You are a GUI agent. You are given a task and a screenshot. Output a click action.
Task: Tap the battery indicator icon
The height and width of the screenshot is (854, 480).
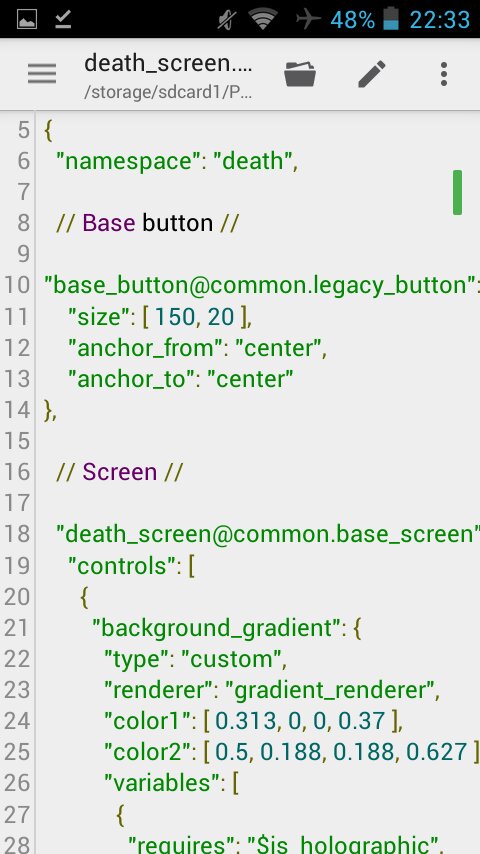(x=391, y=19)
